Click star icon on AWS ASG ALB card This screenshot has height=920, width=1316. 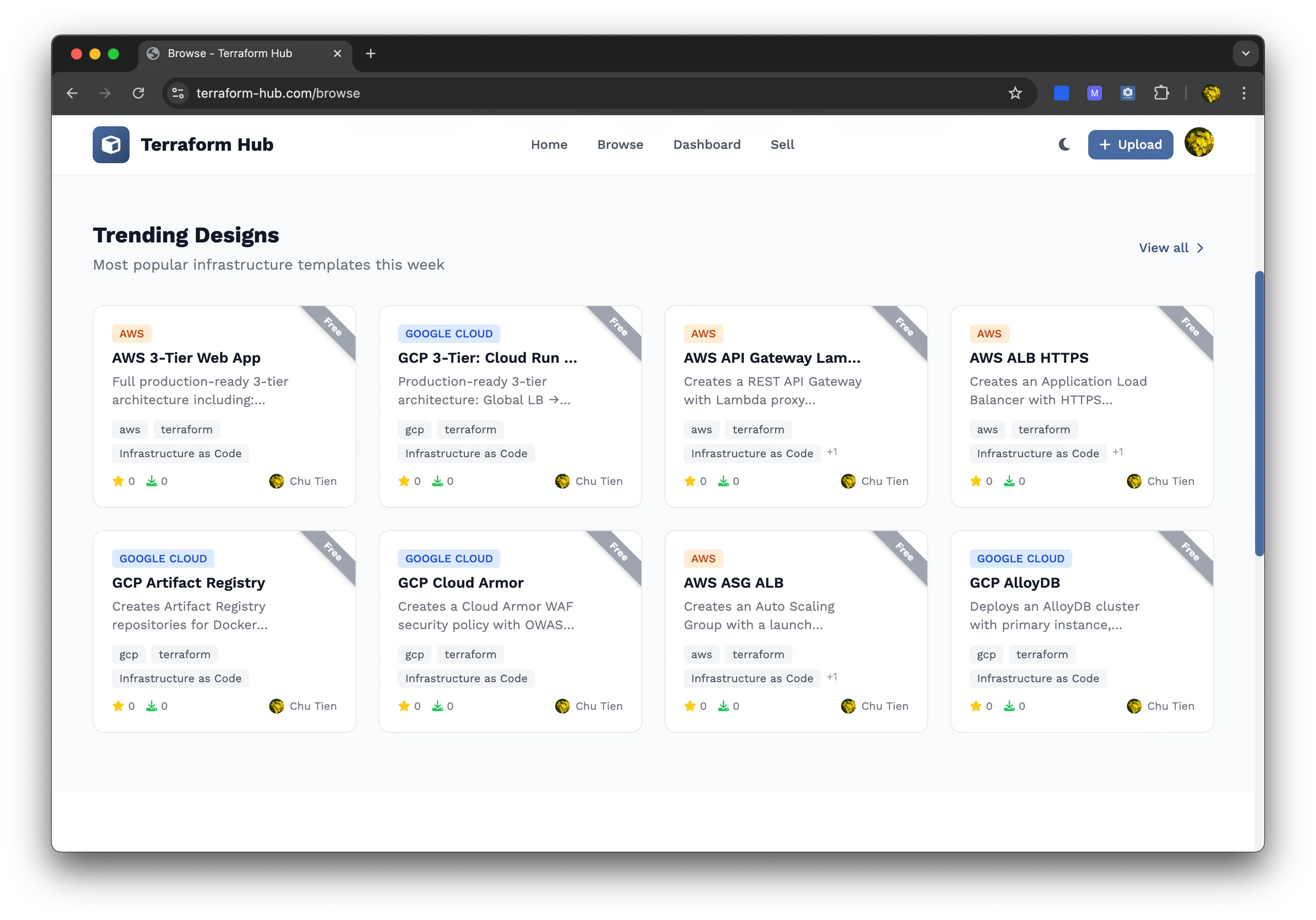pyautogui.click(x=689, y=706)
